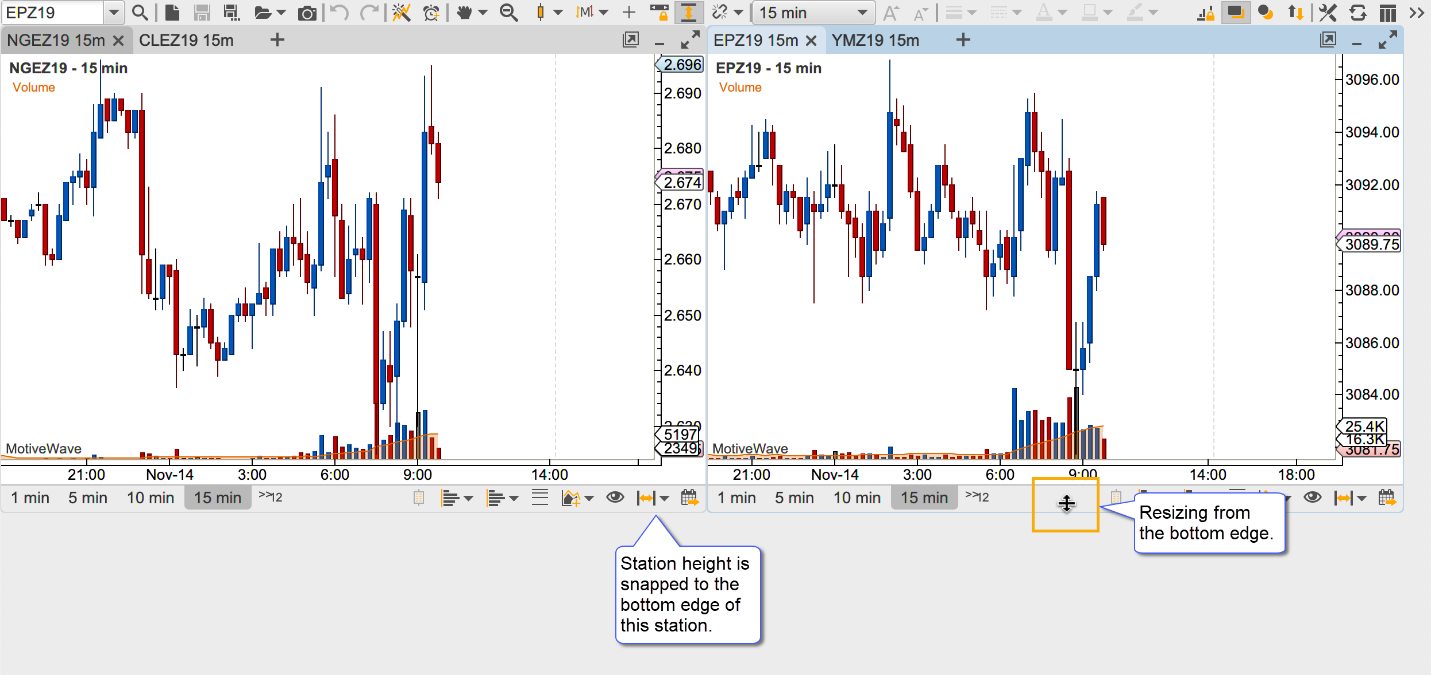
Task: Click the wrench and screwdriver tools icon
Action: pyautogui.click(x=1328, y=13)
